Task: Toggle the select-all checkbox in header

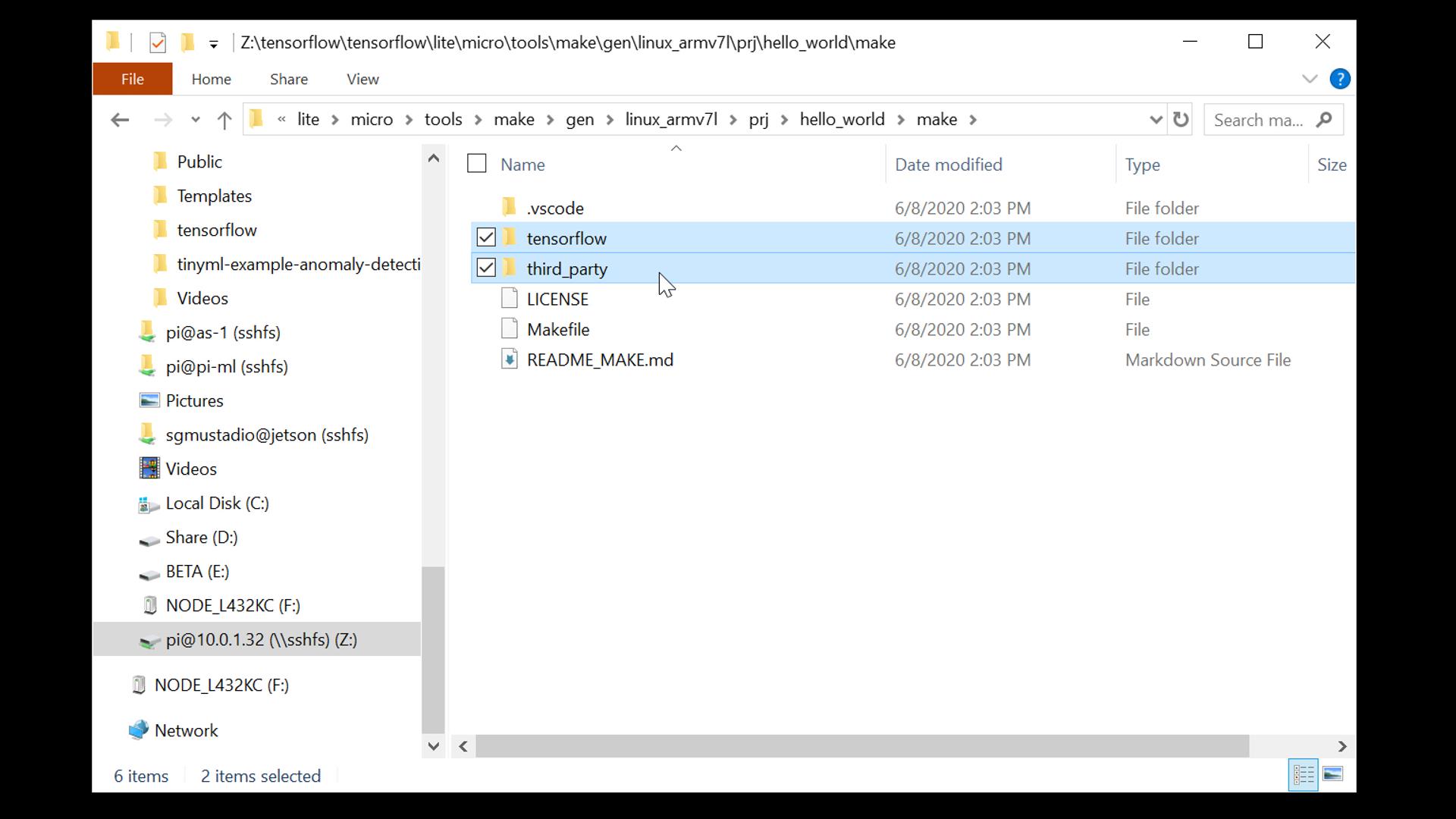Action: tap(476, 164)
